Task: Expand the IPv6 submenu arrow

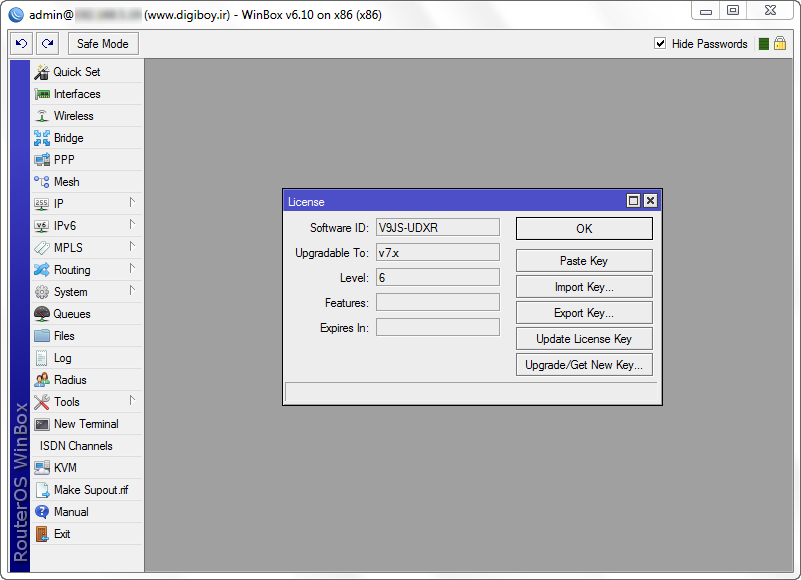Action: pos(132,225)
